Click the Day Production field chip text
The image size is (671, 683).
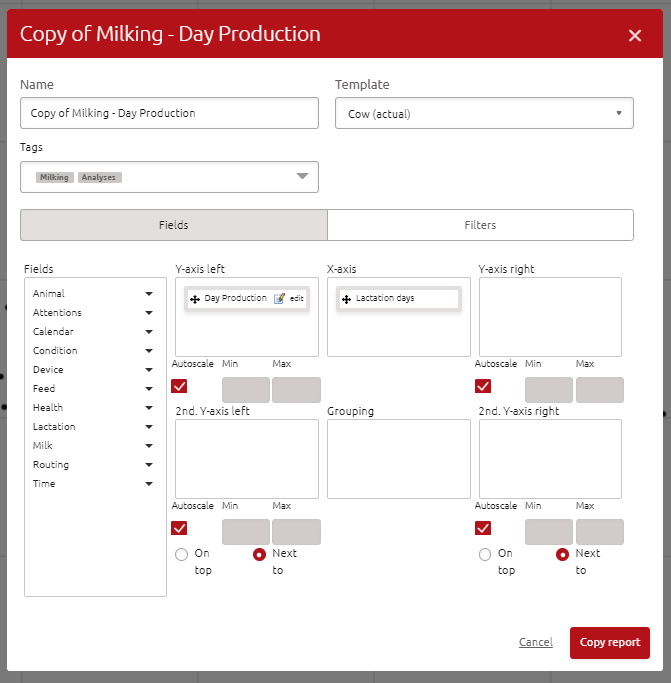click(x=235, y=298)
